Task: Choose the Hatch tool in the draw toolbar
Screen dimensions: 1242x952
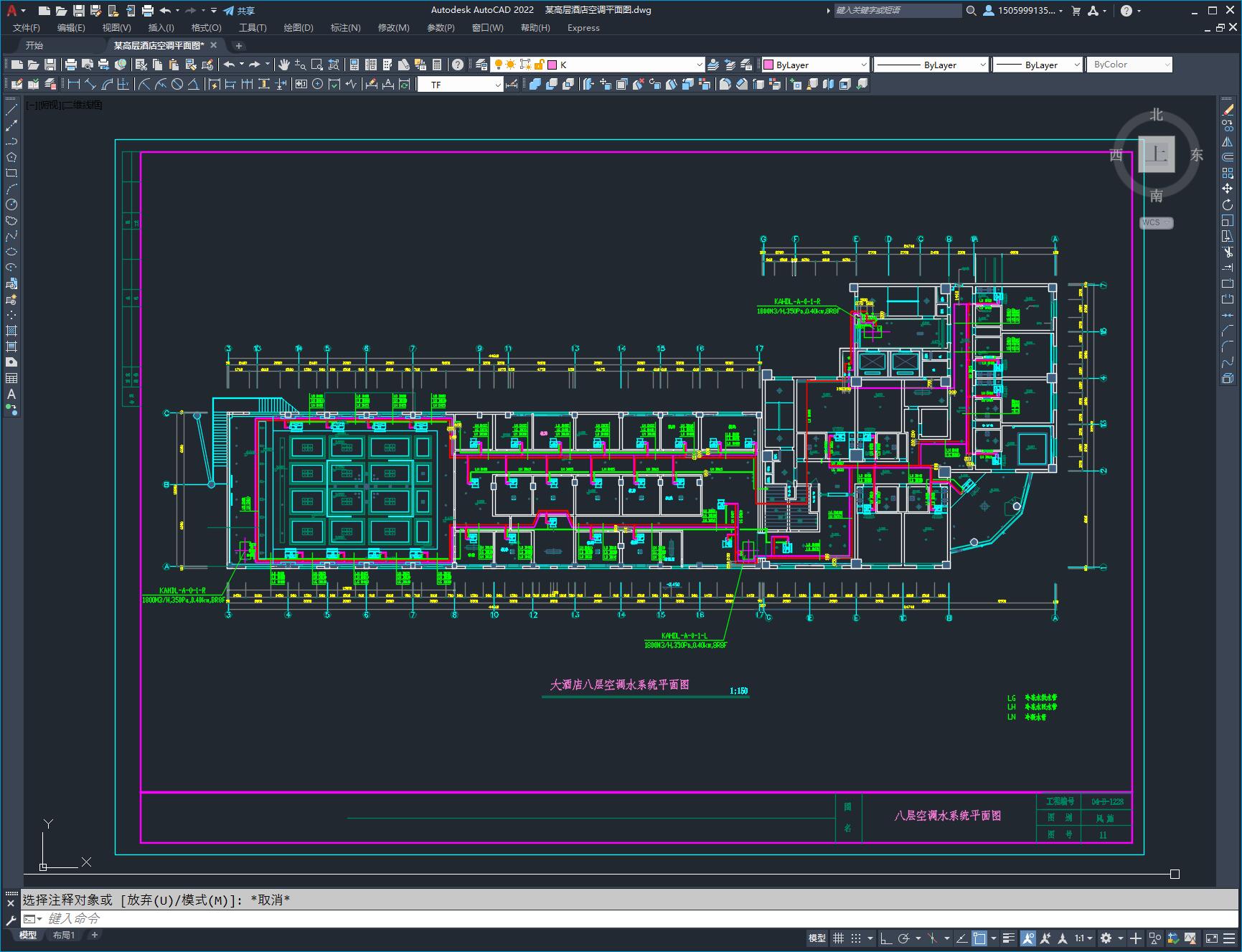Action: pyautogui.click(x=11, y=331)
